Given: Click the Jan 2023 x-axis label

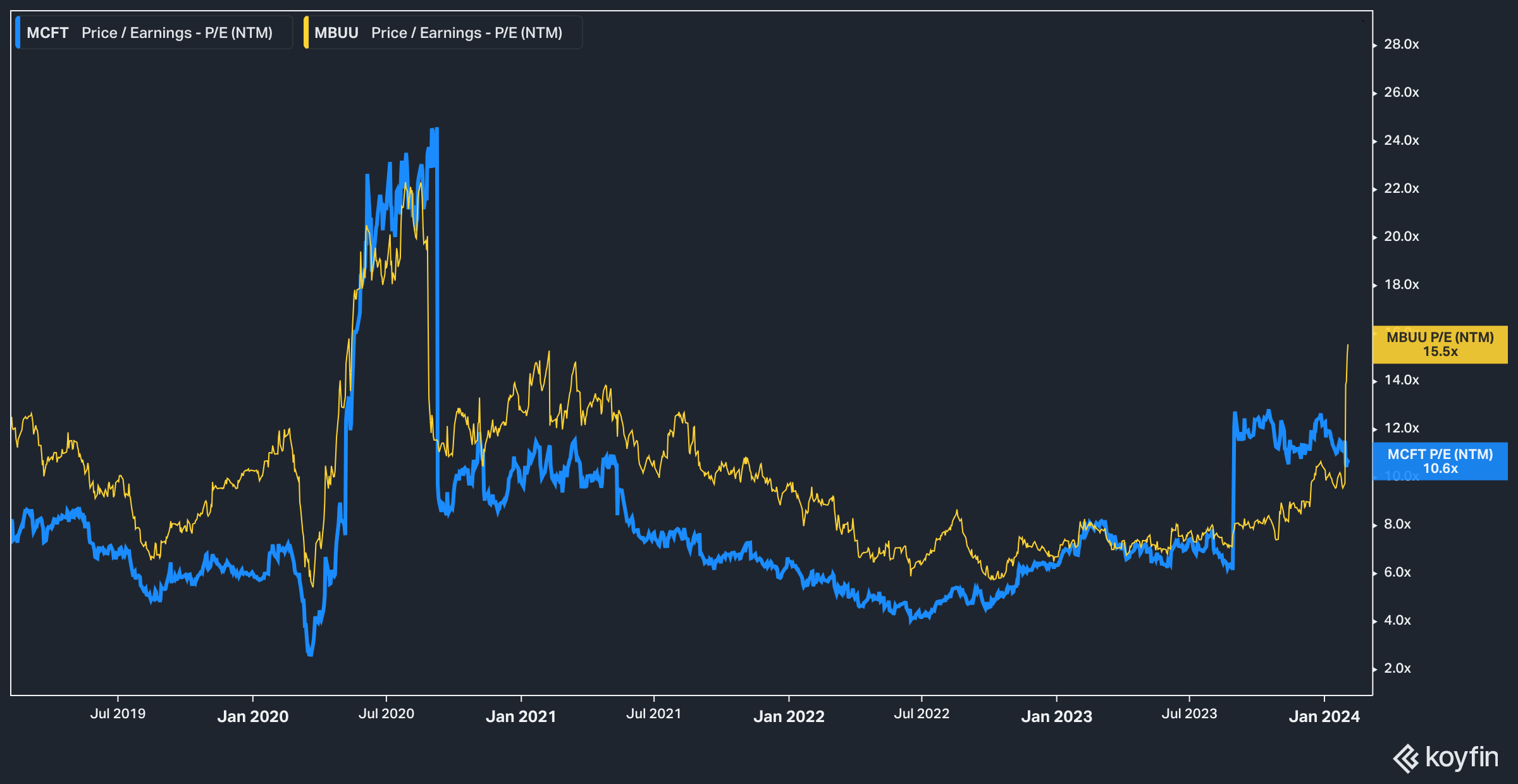Looking at the screenshot, I should (x=1056, y=716).
